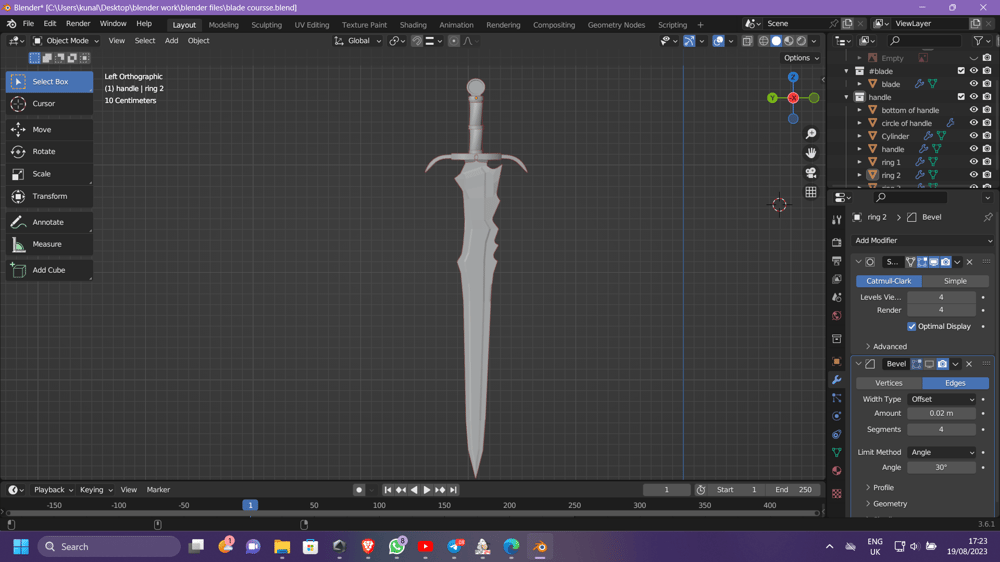Click the bevel Amount 0.02 m field
1000x562 pixels.
pos(941,413)
